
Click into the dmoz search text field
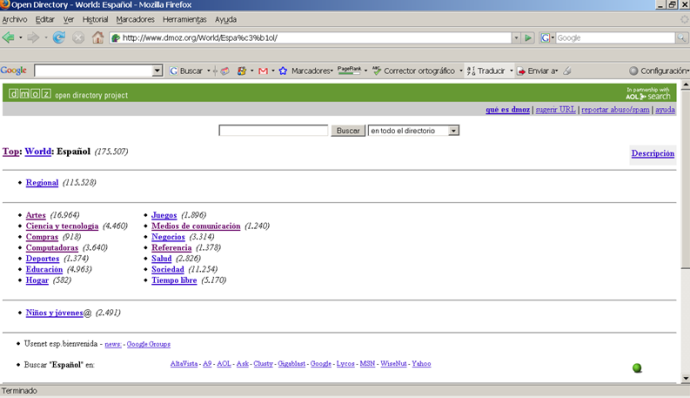click(273, 130)
